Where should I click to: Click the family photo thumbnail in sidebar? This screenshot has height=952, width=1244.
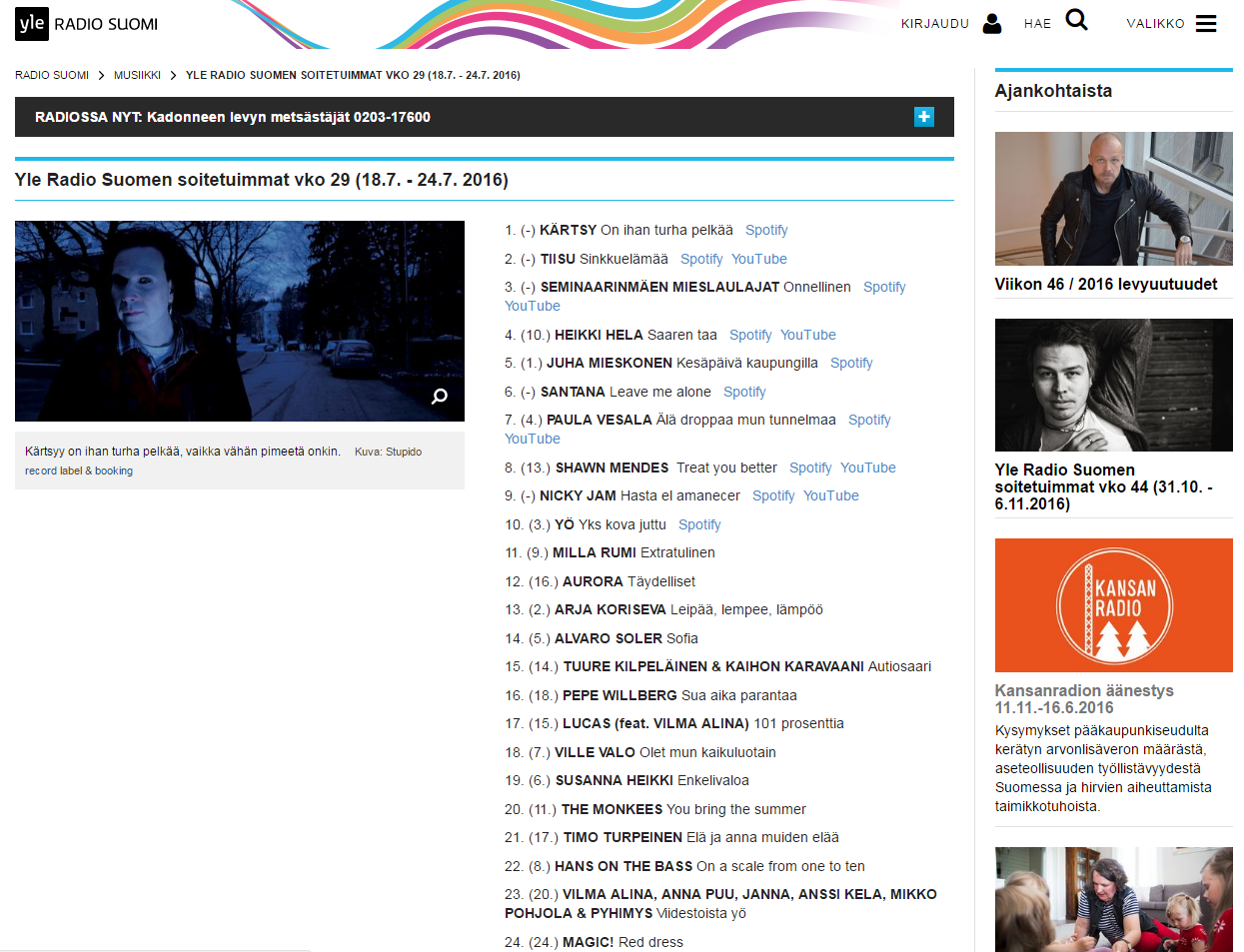click(1114, 899)
